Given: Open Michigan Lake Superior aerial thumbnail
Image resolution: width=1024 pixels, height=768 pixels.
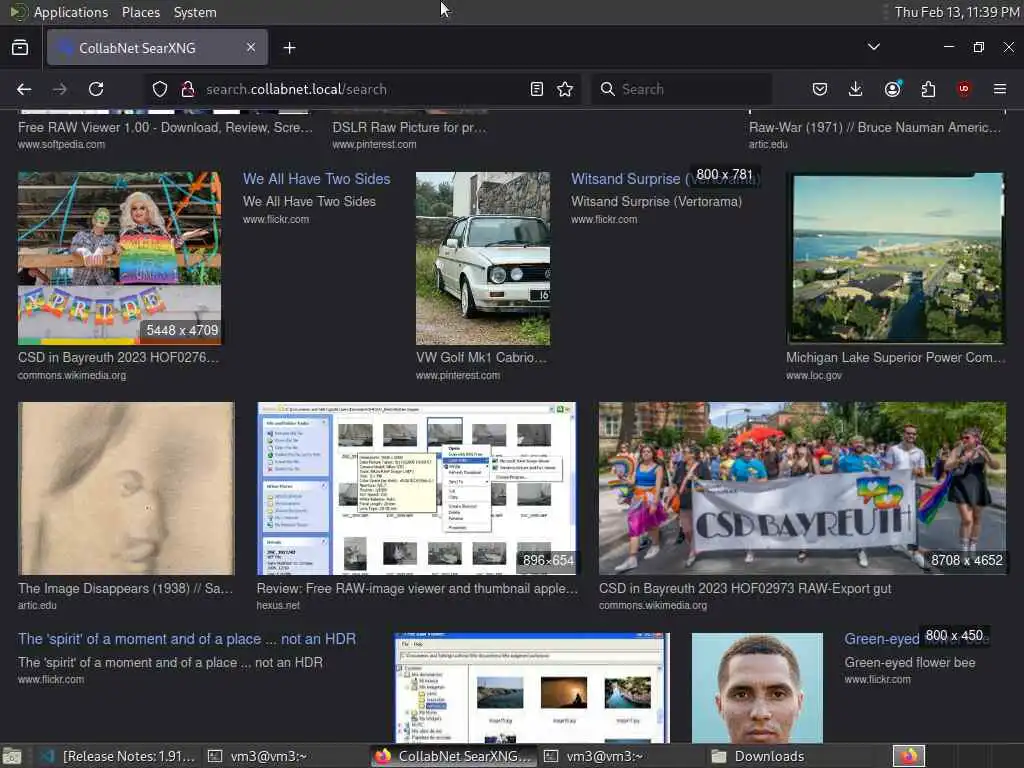Looking at the screenshot, I should tap(896, 258).
